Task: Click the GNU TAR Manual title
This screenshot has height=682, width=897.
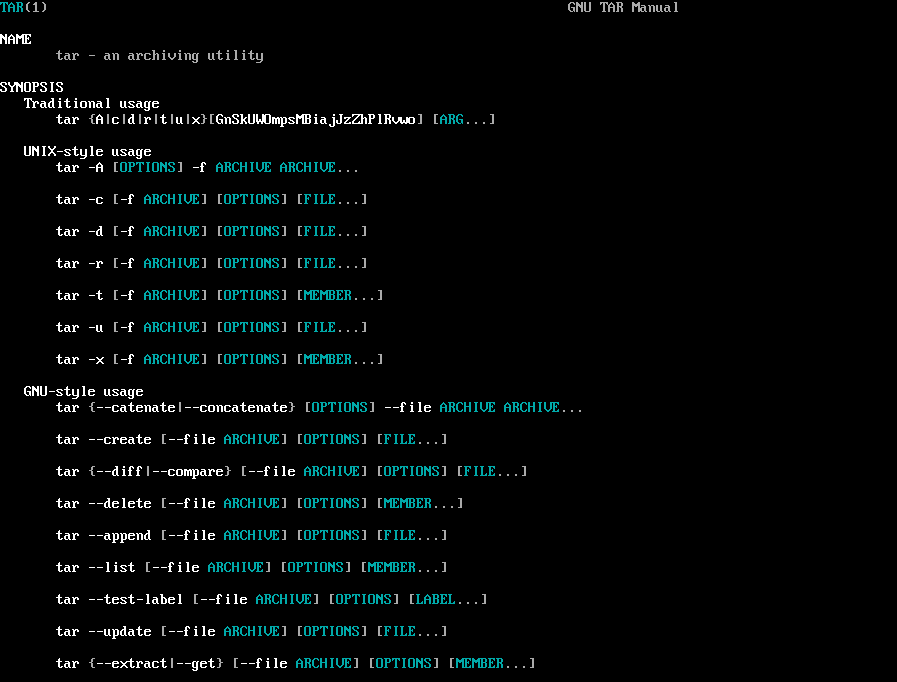Action: click(623, 7)
